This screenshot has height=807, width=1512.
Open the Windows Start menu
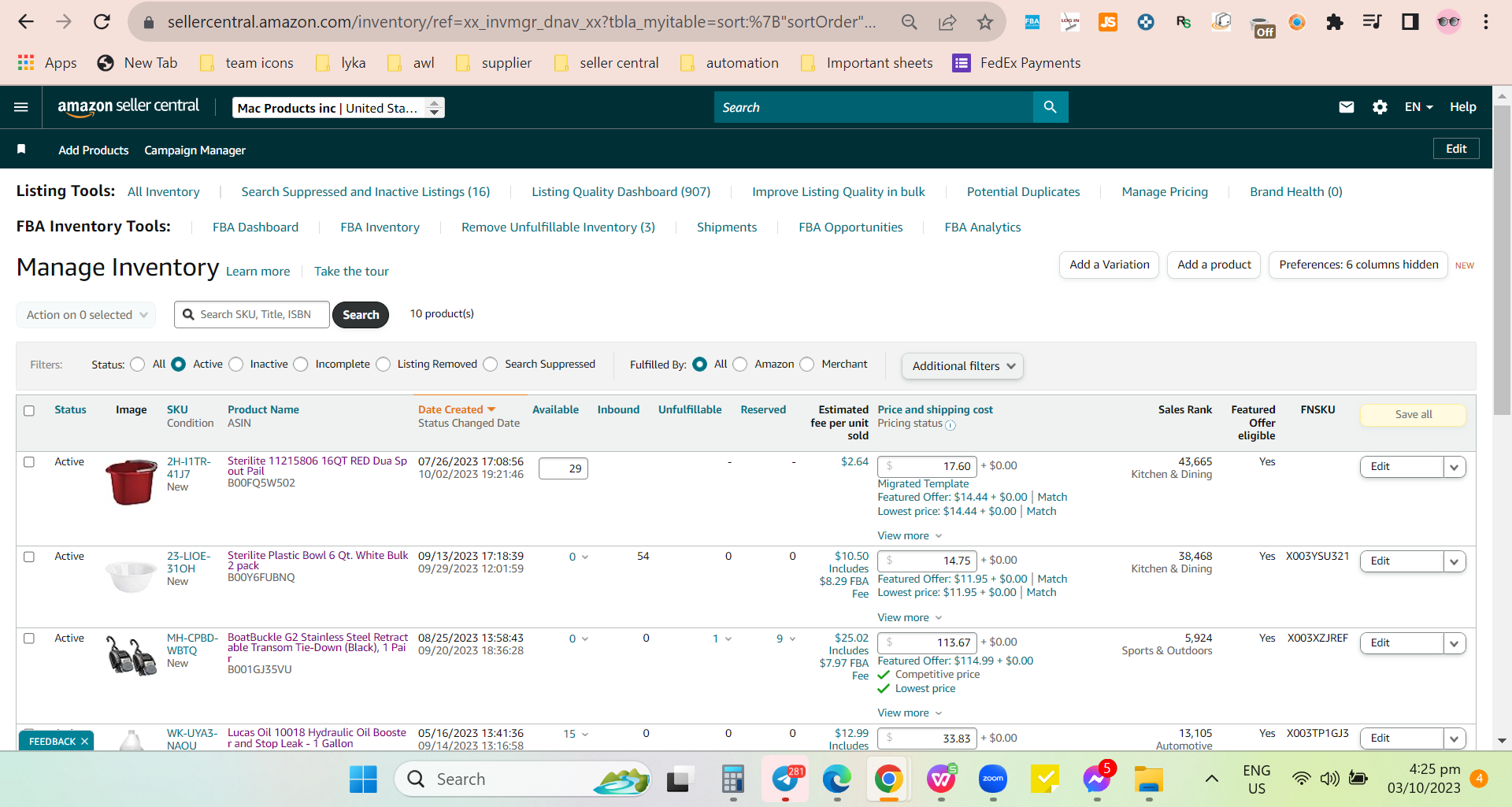[x=363, y=779]
